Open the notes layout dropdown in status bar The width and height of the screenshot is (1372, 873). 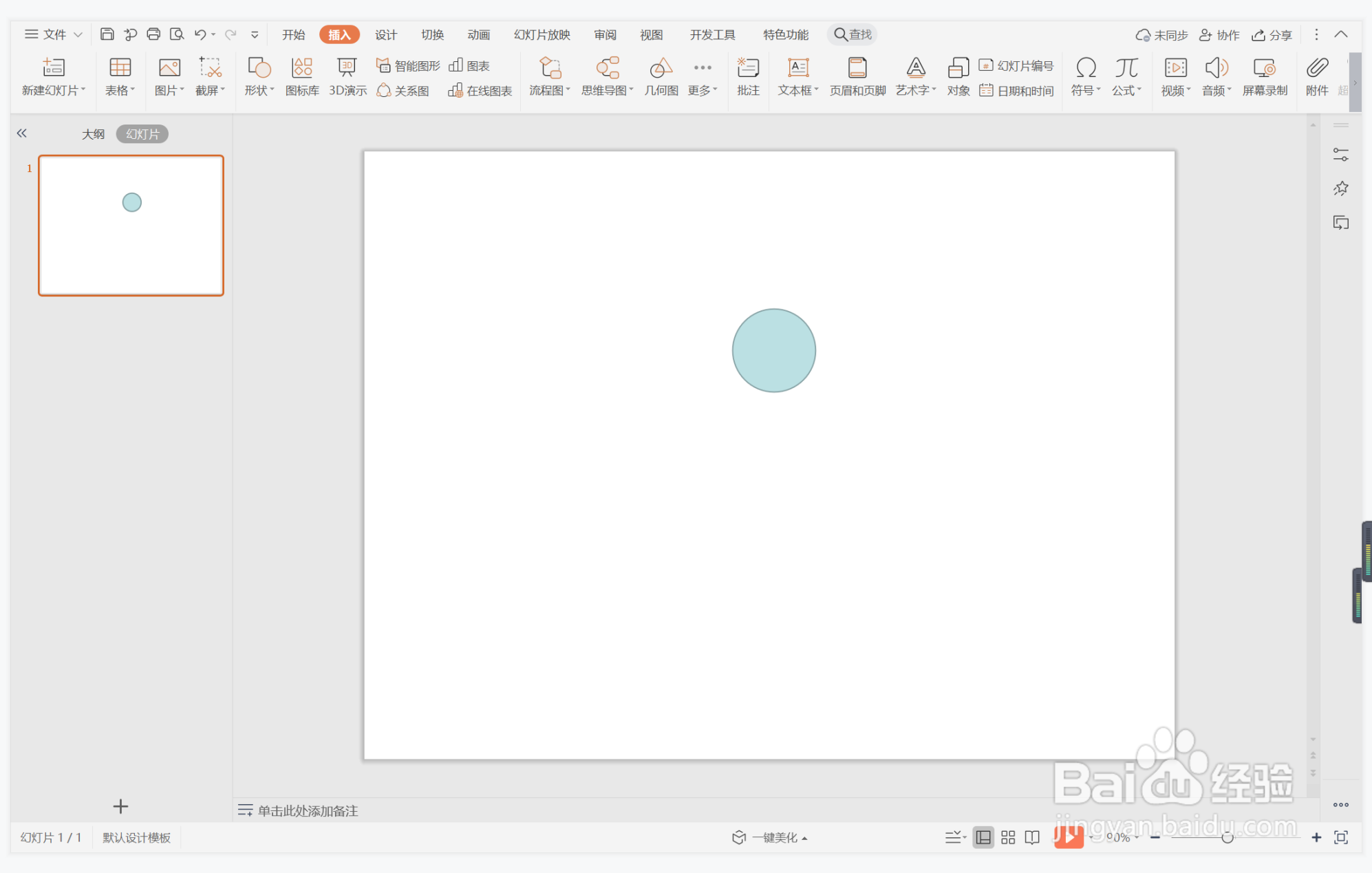(x=956, y=837)
